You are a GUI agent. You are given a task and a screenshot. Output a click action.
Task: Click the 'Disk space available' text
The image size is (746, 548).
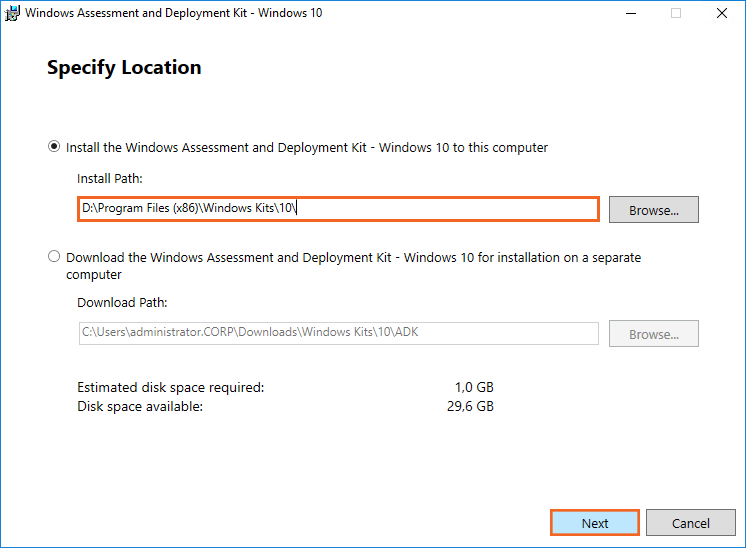[x=140, y=406]
